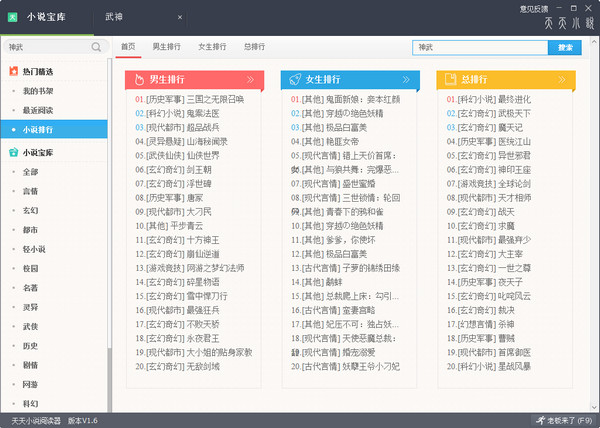Viewport: 600px width, 428px height.
Task: Click the running-man boss key icon
Action: pyautogui.click(x=540, y=419)
